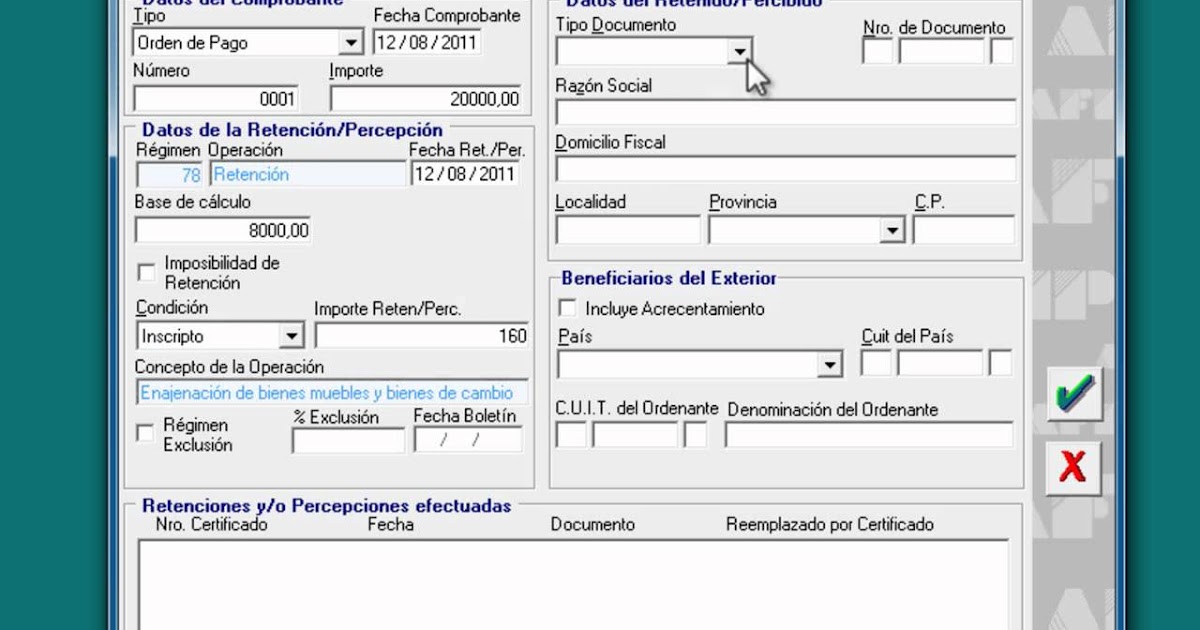Click the C.P. postal code field
The height and width of the screenshot is (630, 1200).
[963, 231]
